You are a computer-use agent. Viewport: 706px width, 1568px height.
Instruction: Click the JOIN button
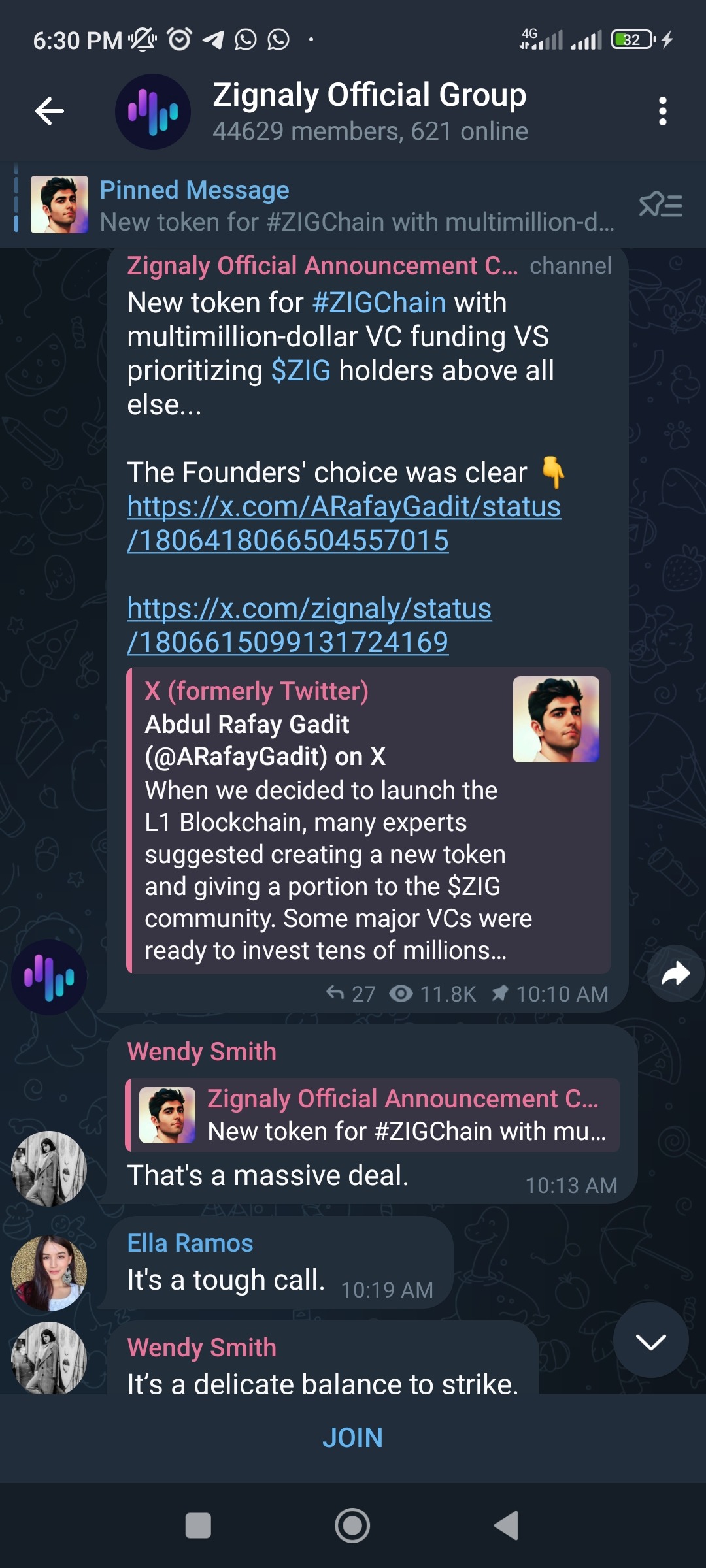[x=353, y=1438]
